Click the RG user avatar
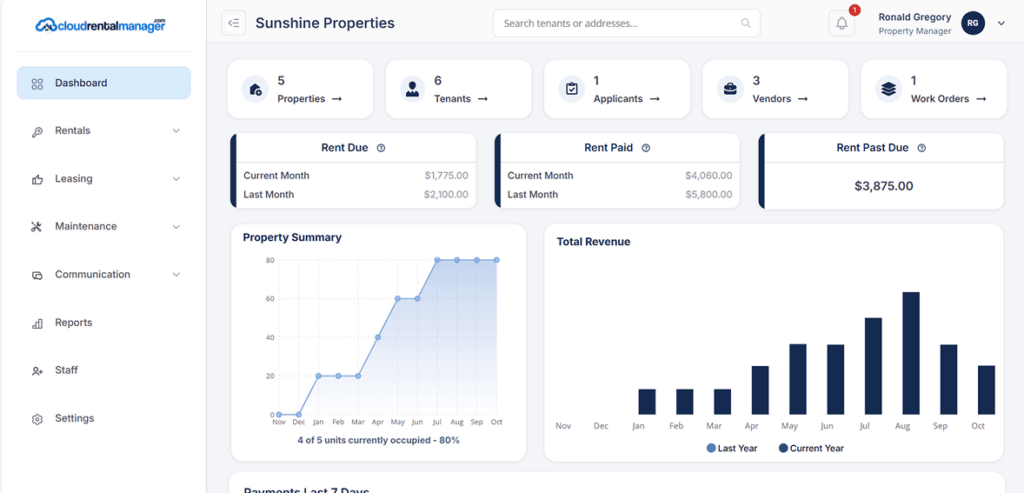 coord(972,24)
